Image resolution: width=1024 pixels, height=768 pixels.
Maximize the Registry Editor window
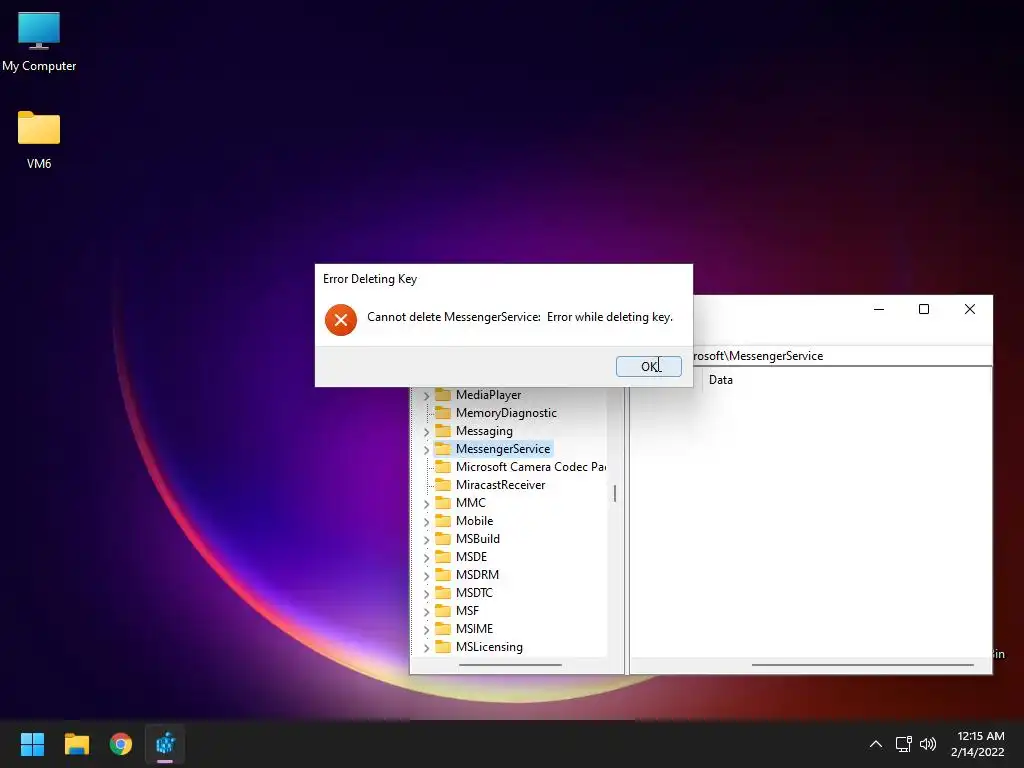[924, 309]
